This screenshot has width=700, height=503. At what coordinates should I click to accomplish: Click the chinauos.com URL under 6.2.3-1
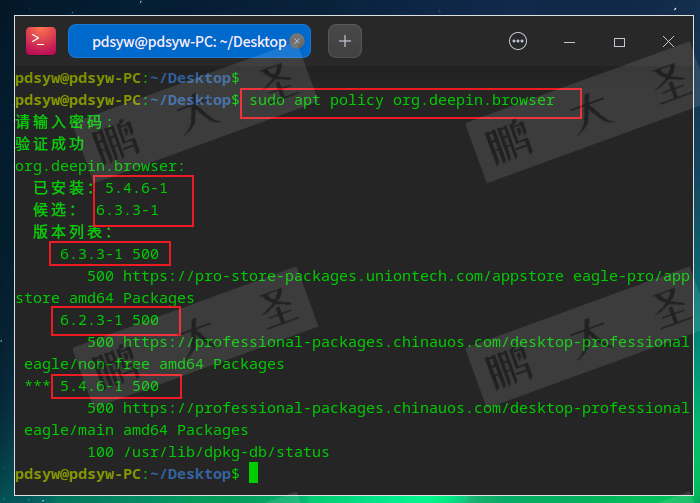pyautogui.click(x=406, y=342)
